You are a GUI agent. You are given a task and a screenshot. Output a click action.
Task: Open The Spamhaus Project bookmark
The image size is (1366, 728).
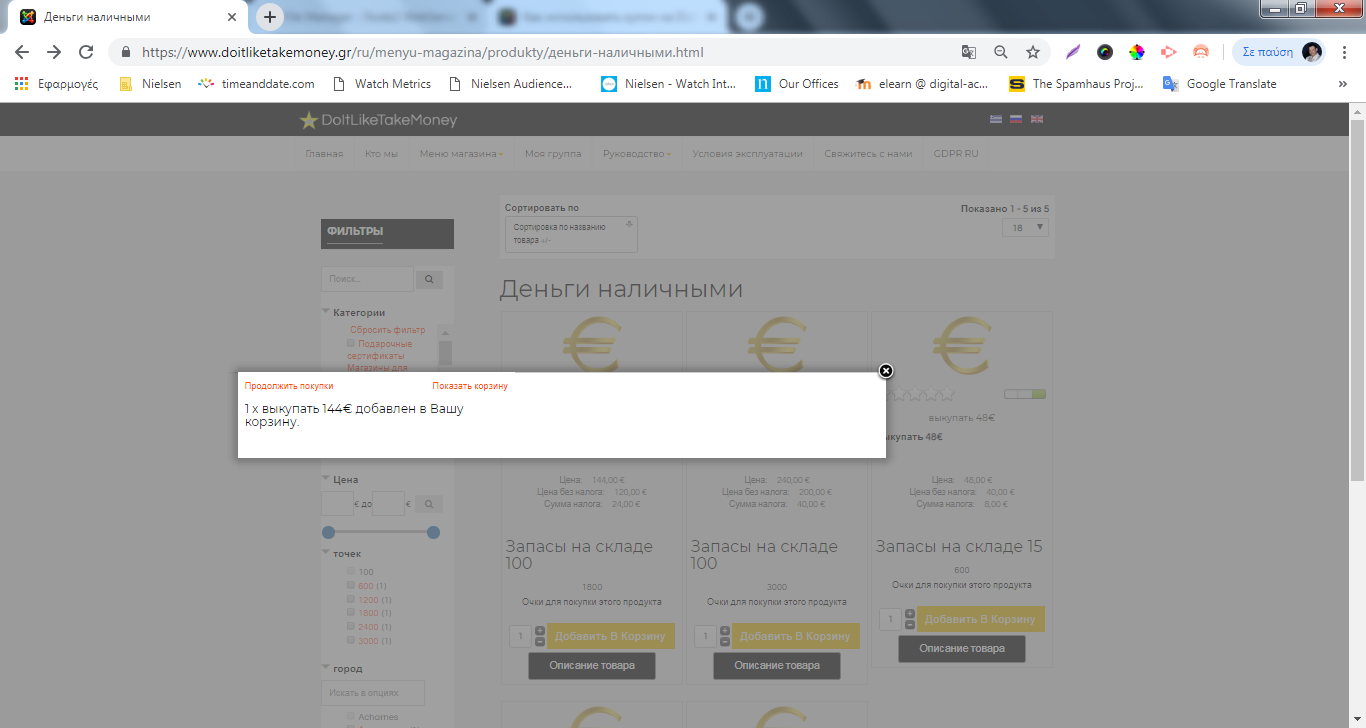[1077, 84]
